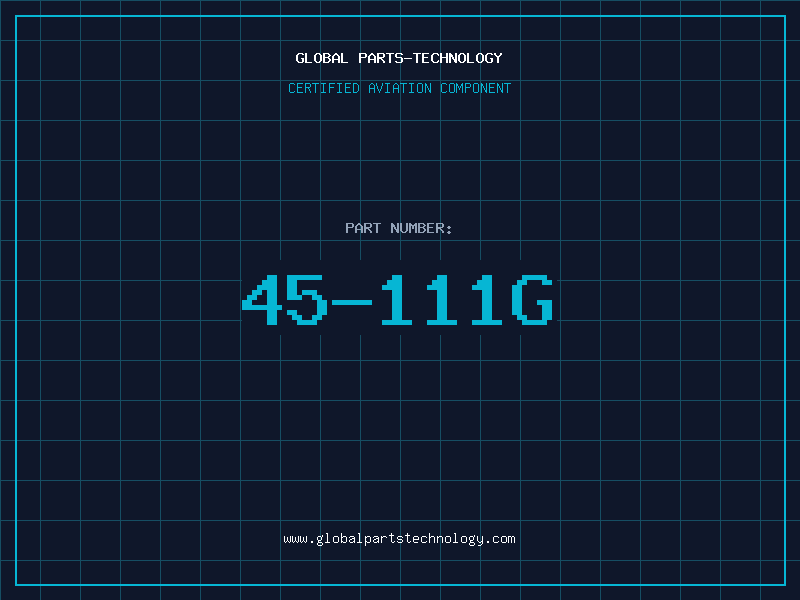Screen dimensions: 800x600
Task: Select the part number 45-111G
Action: coord(397,299)
